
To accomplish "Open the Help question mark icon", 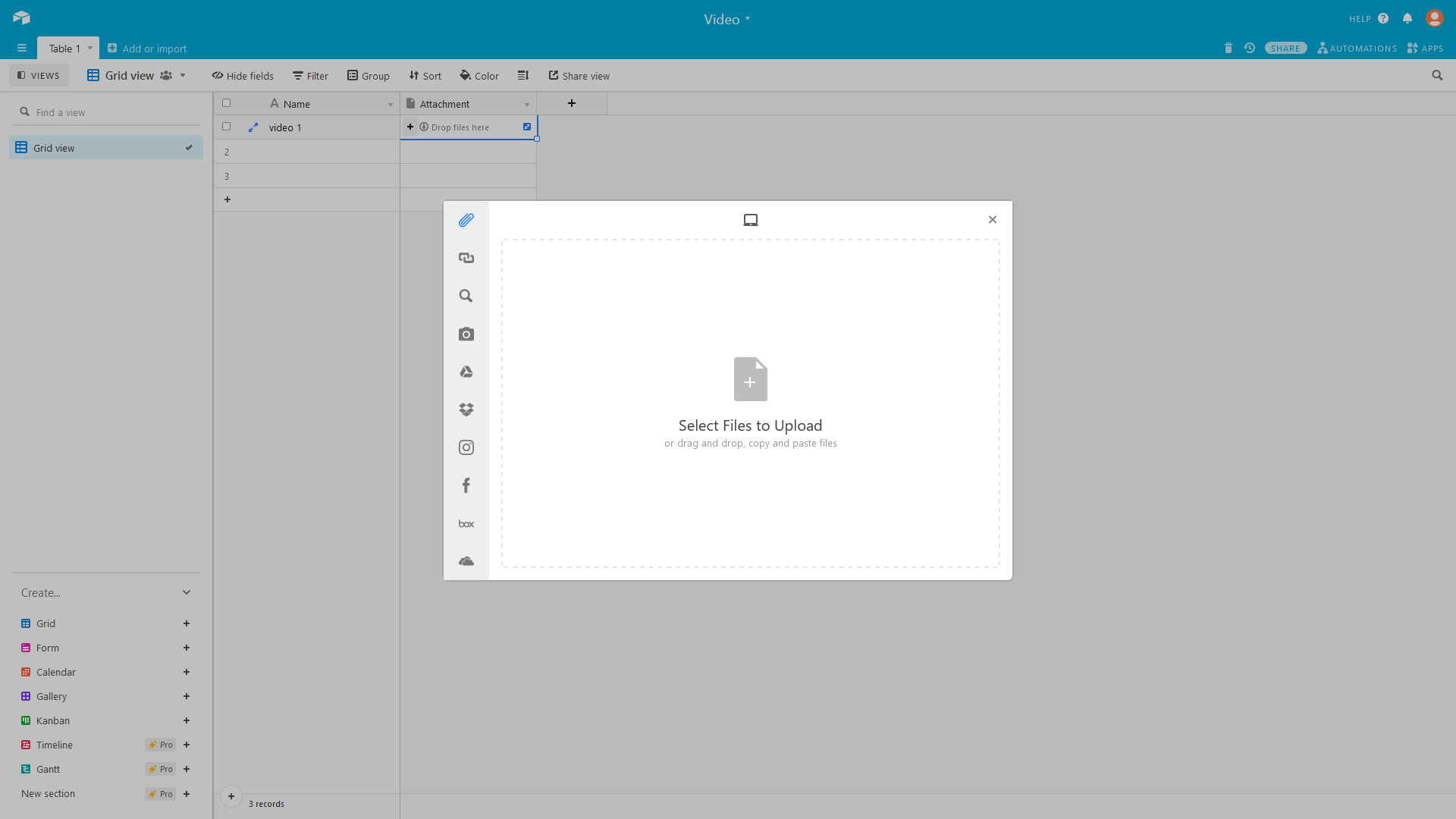I will coord(1383,18).
